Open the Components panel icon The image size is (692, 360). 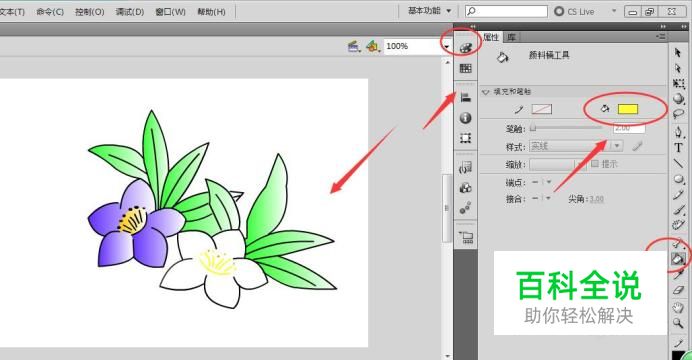click(x=465, y=188)
